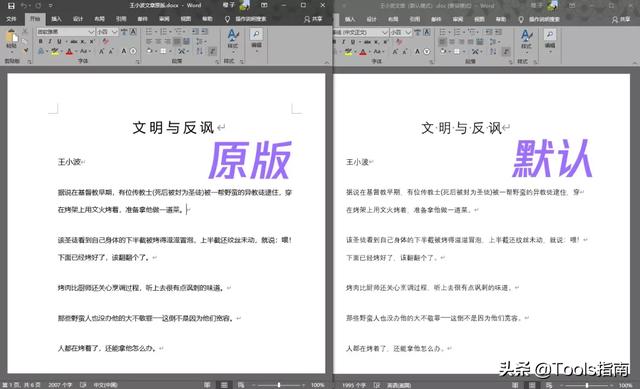The image size is (640, 389).
Task: Open font dialog launcher in left window
Action: (138, 62)
